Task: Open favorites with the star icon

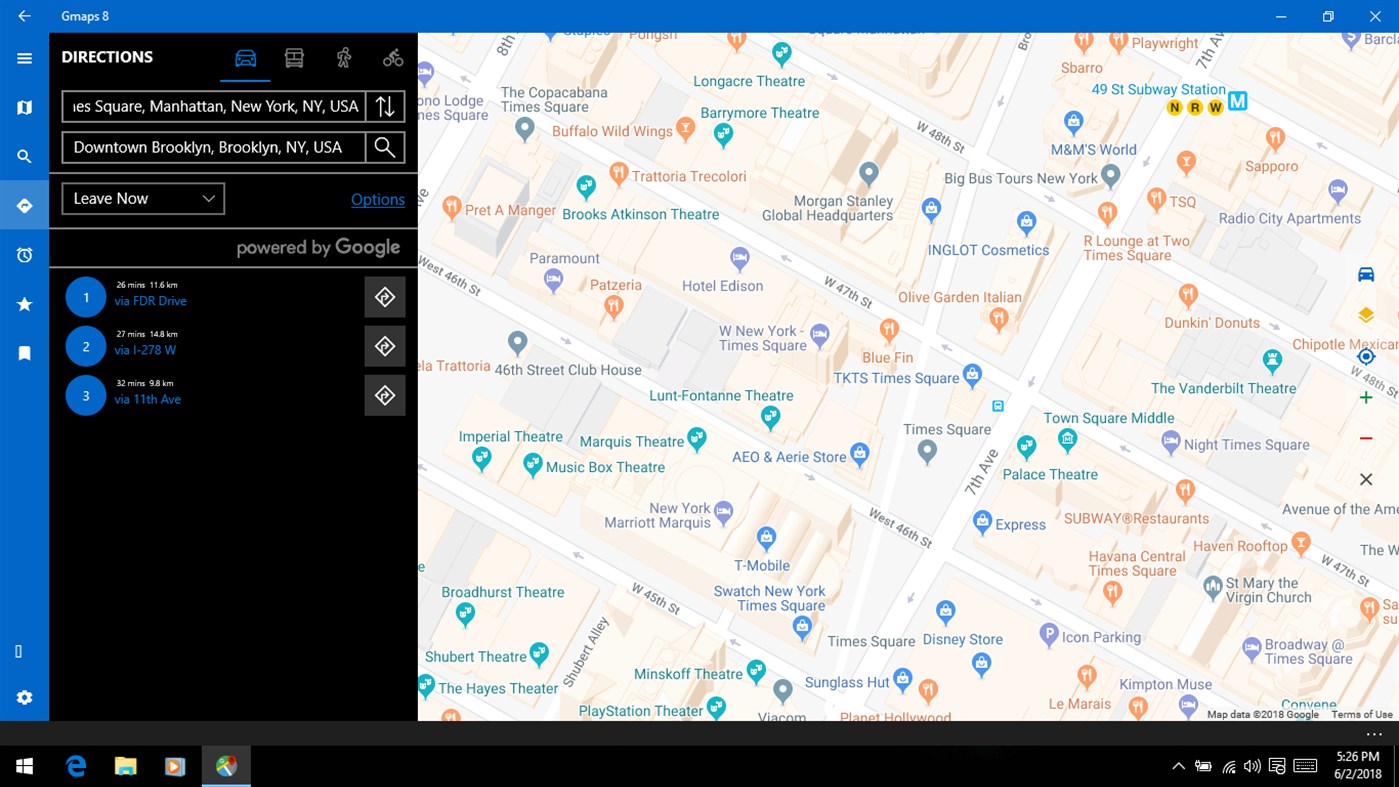Action: 23,304
